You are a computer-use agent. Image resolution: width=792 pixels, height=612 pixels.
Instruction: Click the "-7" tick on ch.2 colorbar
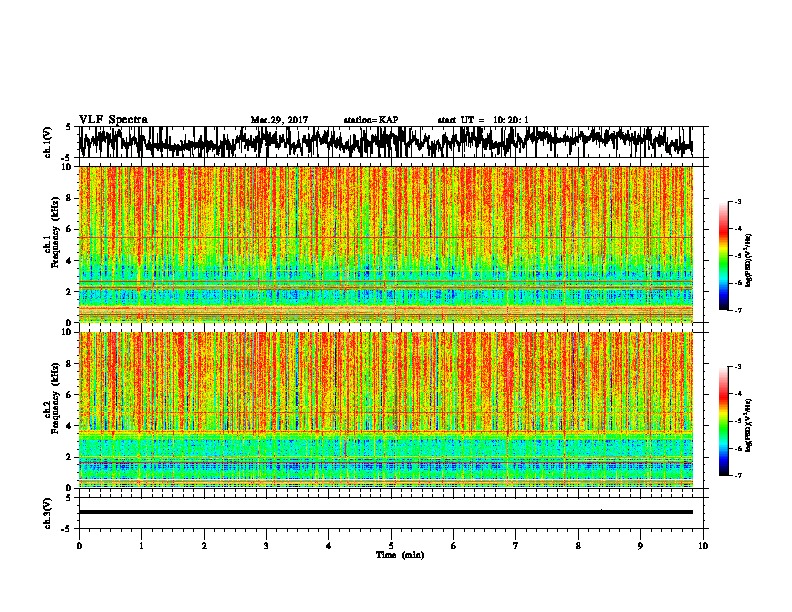[x=737, y=476]
